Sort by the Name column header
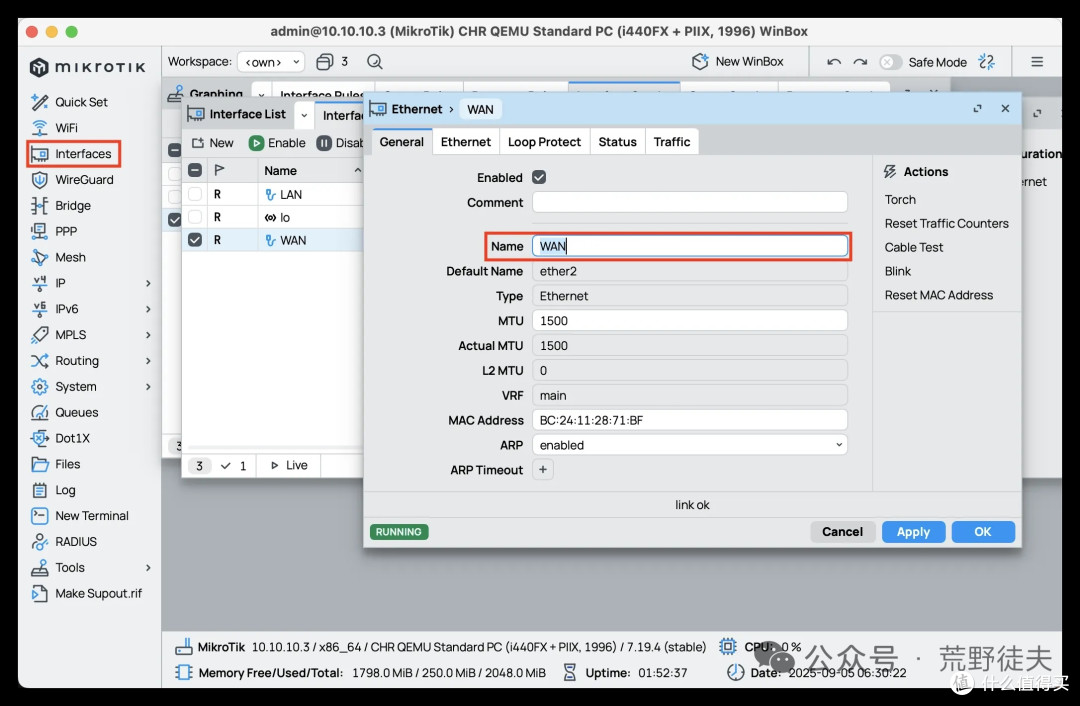This screenshot has width=1080, height=706. point(311,170)
